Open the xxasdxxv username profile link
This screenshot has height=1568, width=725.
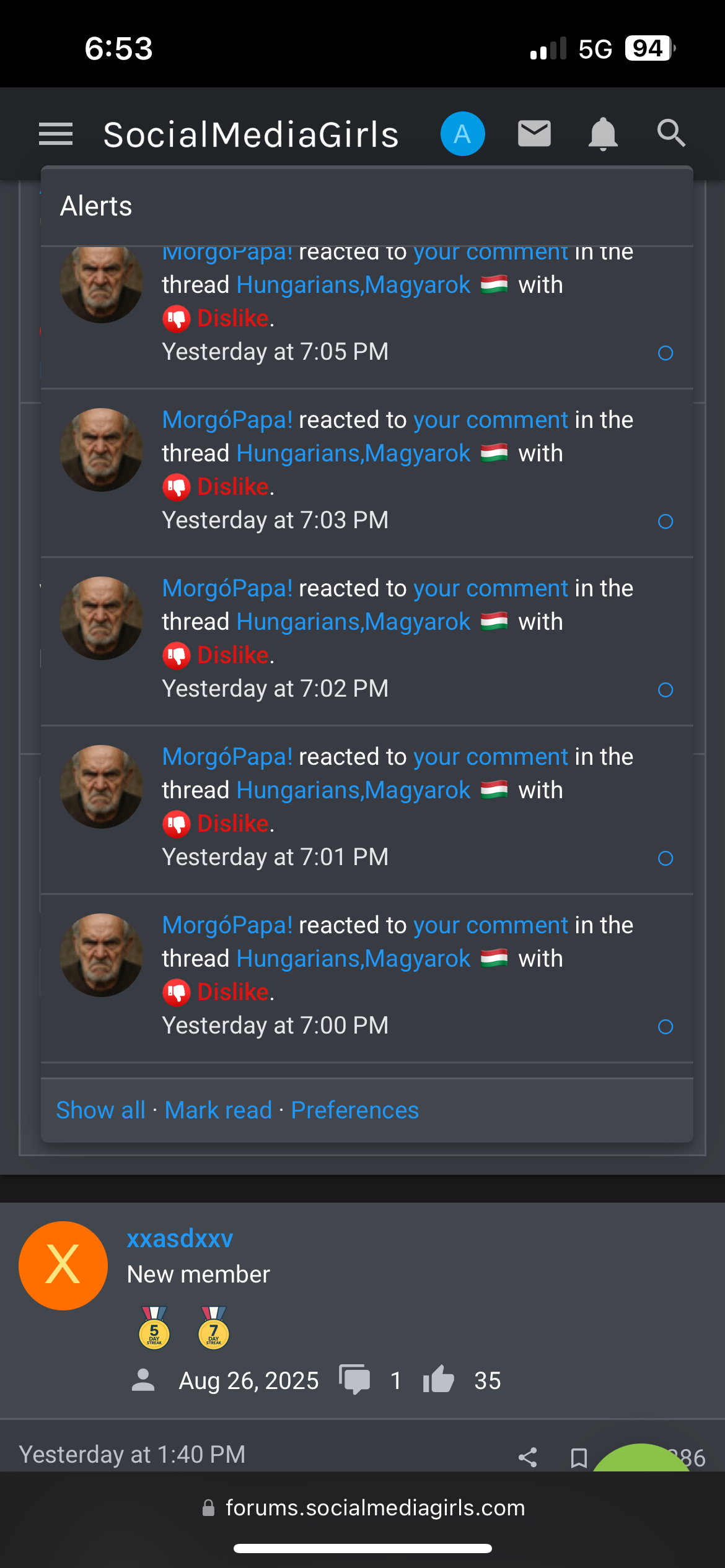click(x=180, y=1239)
